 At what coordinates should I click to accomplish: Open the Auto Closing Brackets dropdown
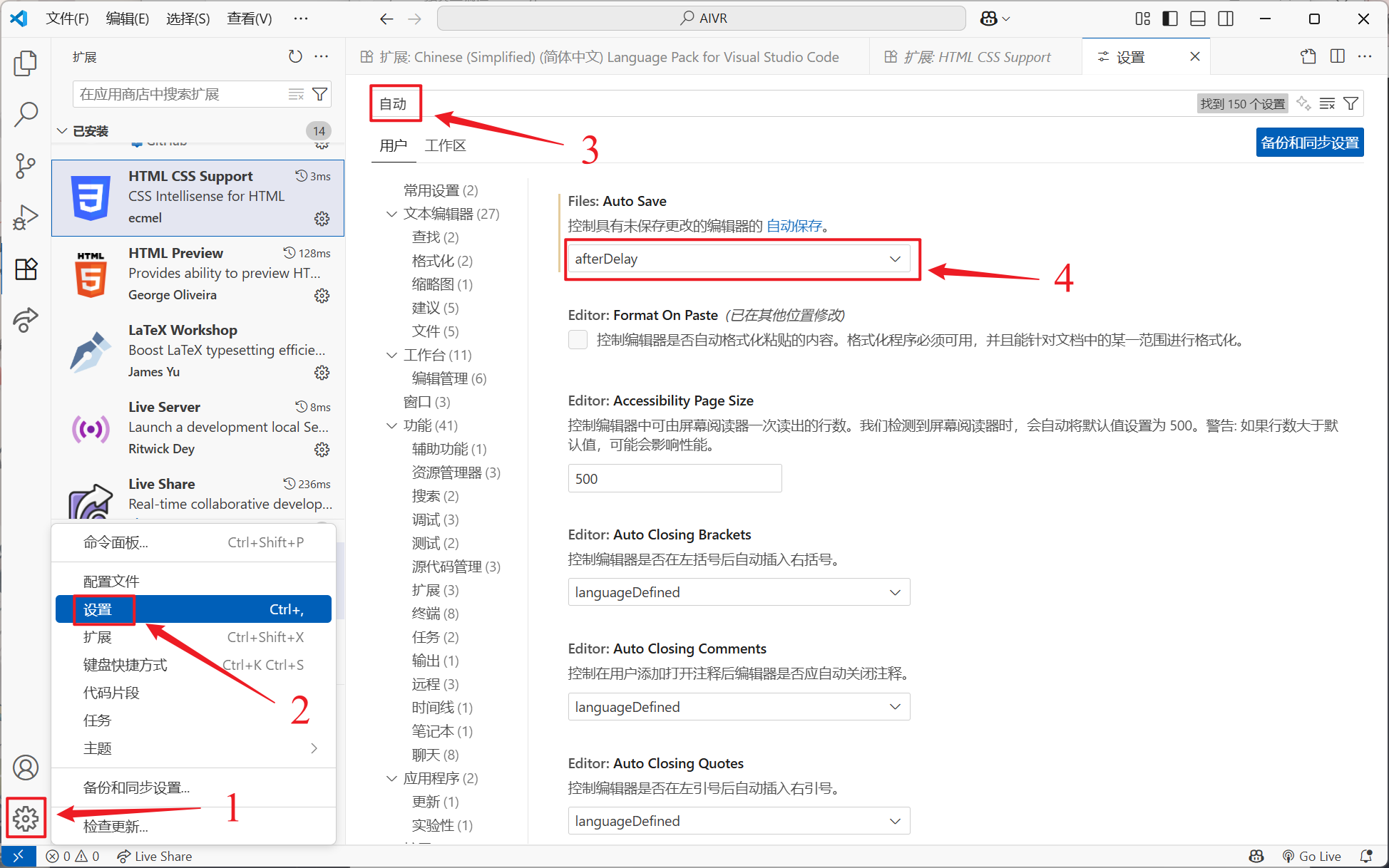click(x=739, y=592)
